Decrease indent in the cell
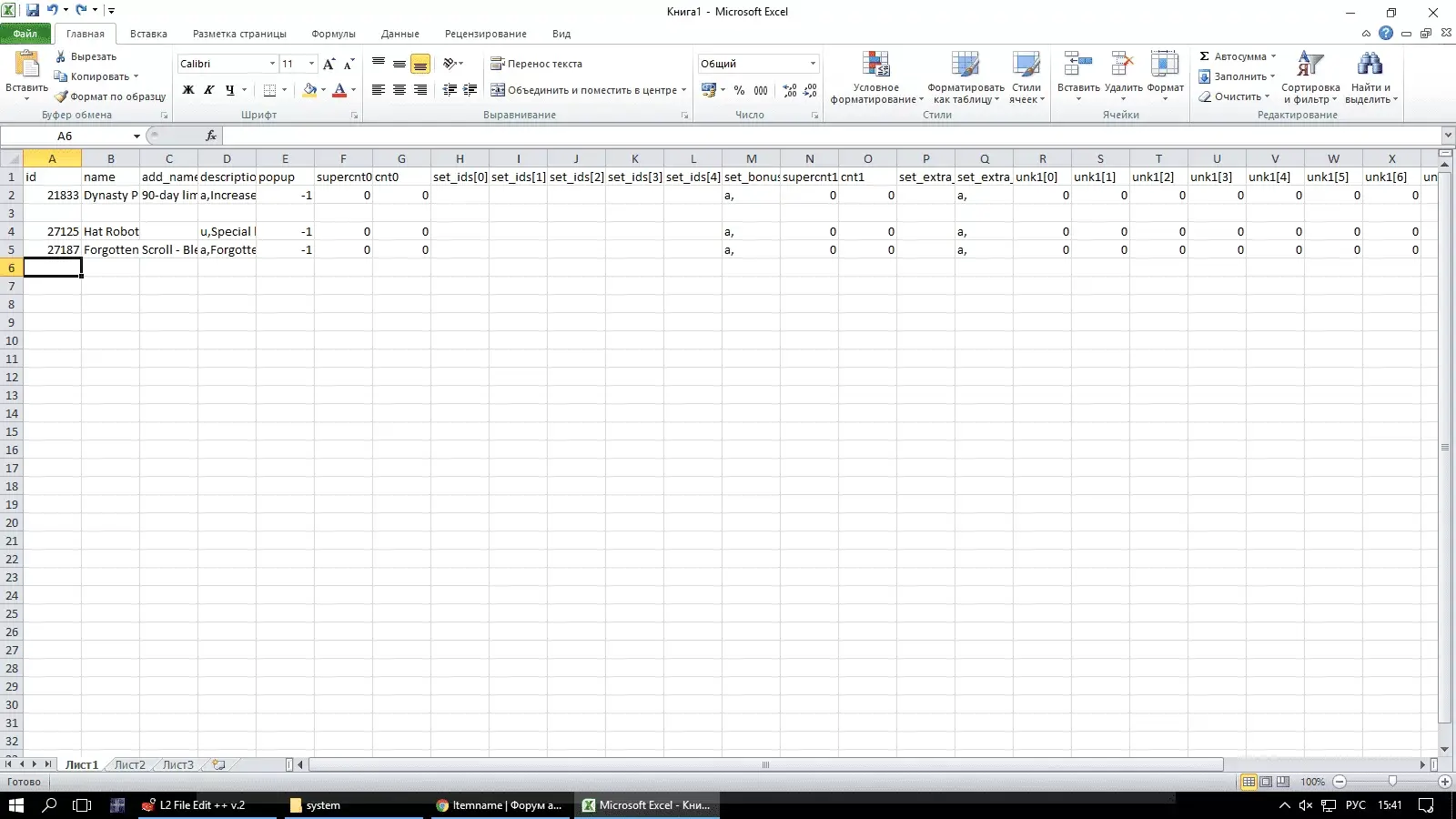Image resolution: width=1456 pixels, height=819 pixels. [x=450, y=90]
